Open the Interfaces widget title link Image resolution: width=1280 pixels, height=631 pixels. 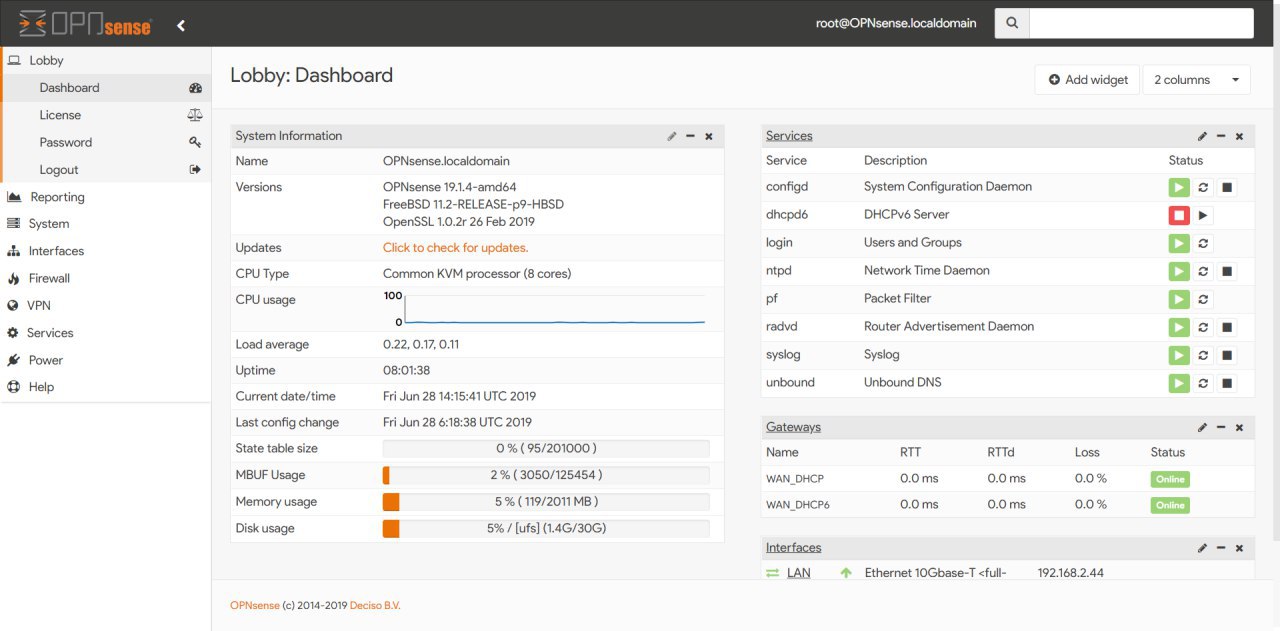[794, 548]
